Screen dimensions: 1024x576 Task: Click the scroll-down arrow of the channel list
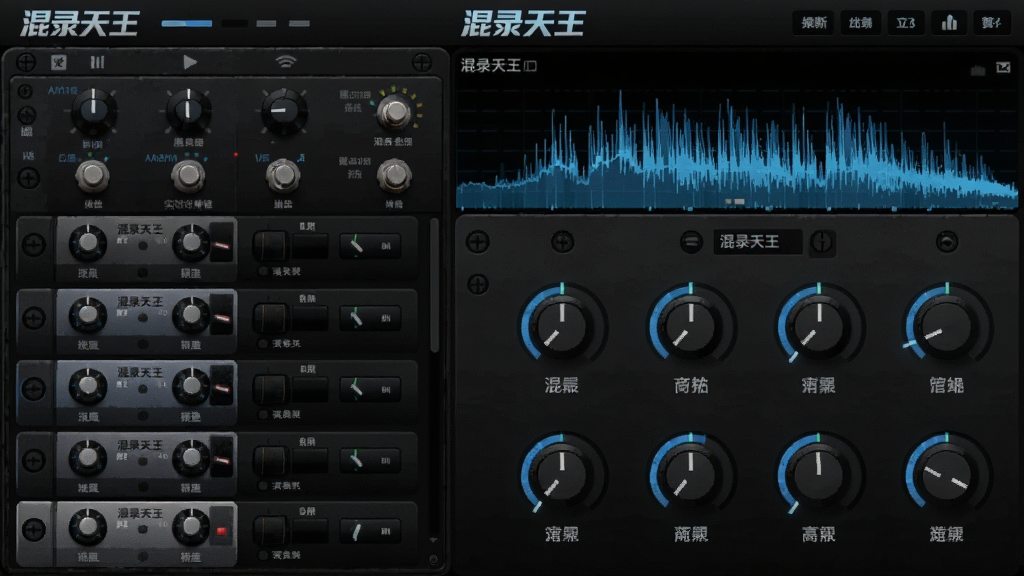click(433, 541)
